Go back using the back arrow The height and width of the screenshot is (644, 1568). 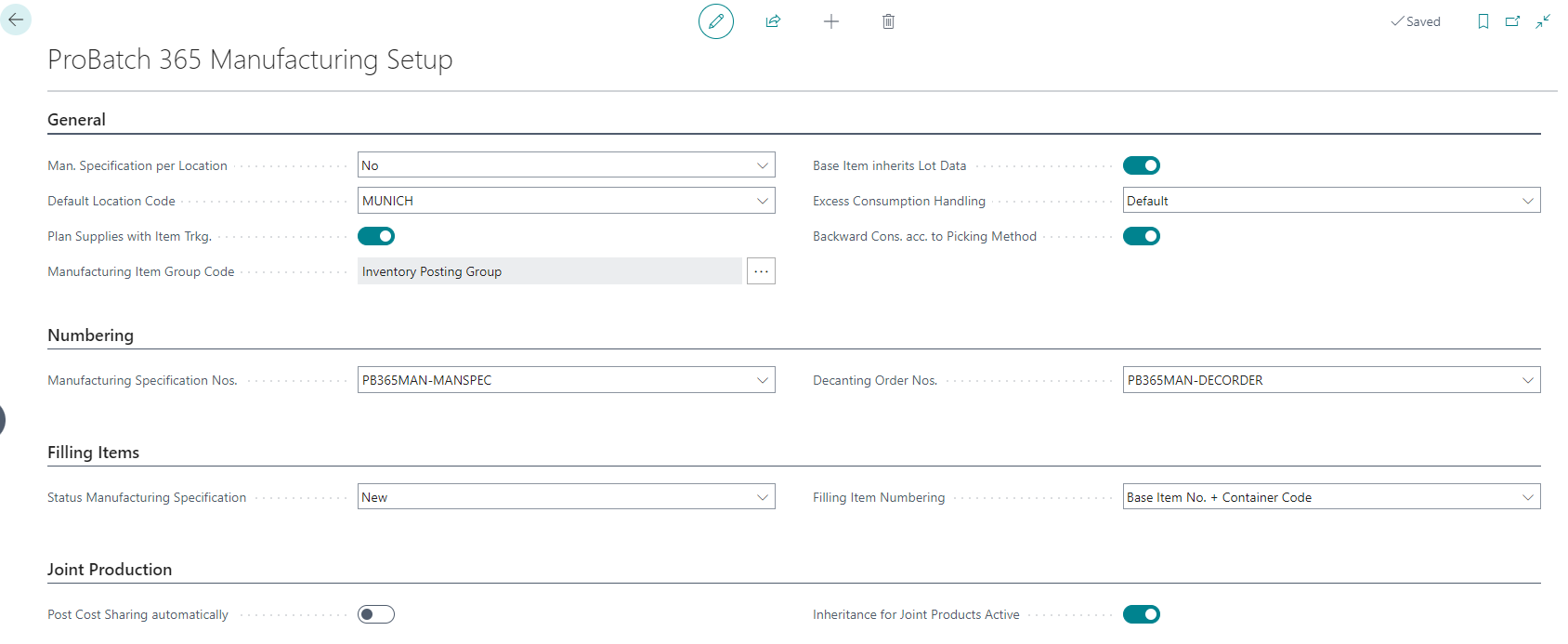pos(16,20)
